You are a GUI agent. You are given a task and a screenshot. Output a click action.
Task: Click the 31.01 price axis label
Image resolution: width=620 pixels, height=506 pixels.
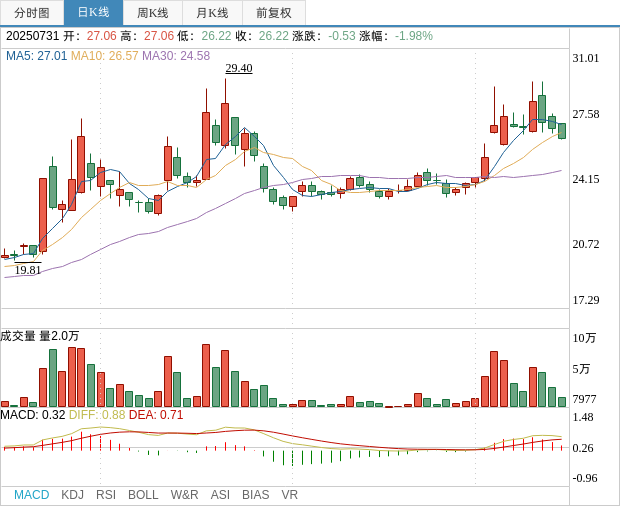[586, 59]
